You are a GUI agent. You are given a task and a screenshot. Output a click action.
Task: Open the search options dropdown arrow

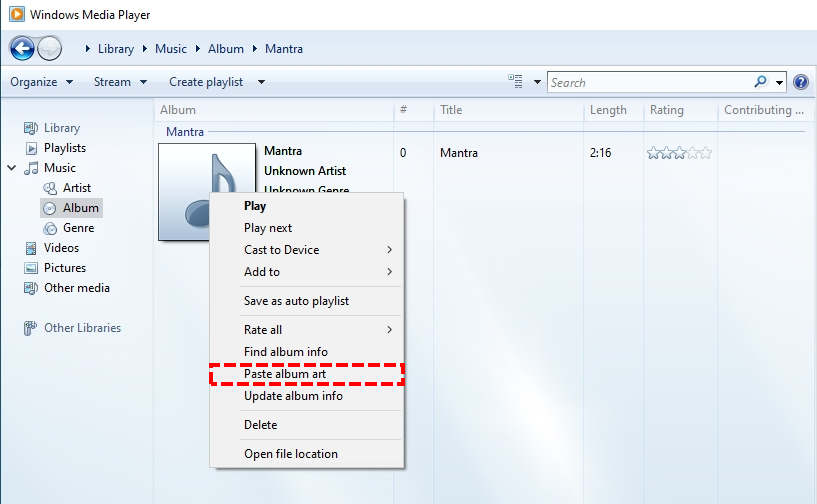coord(779,82)
